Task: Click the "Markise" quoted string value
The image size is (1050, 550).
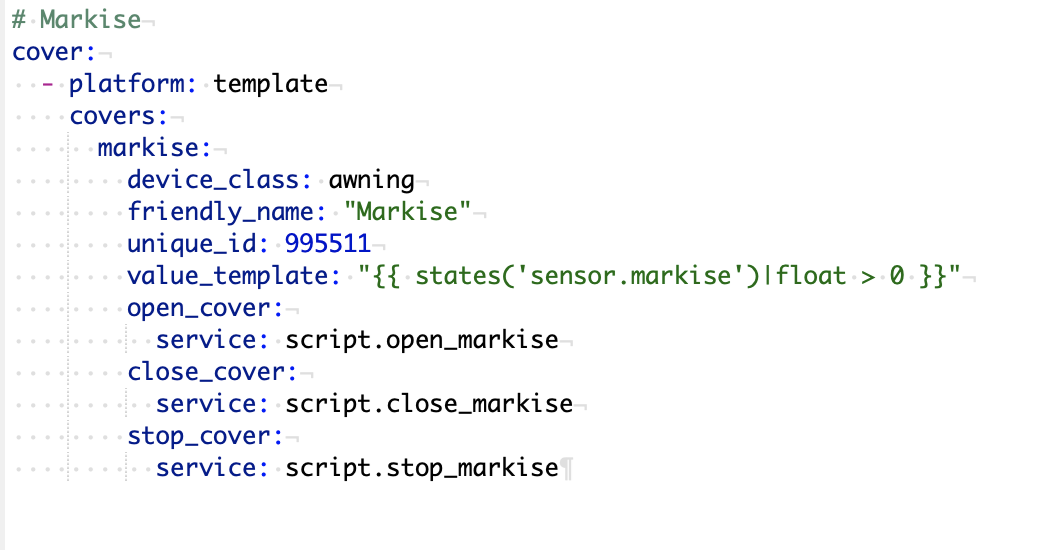Action: (407, 212)
